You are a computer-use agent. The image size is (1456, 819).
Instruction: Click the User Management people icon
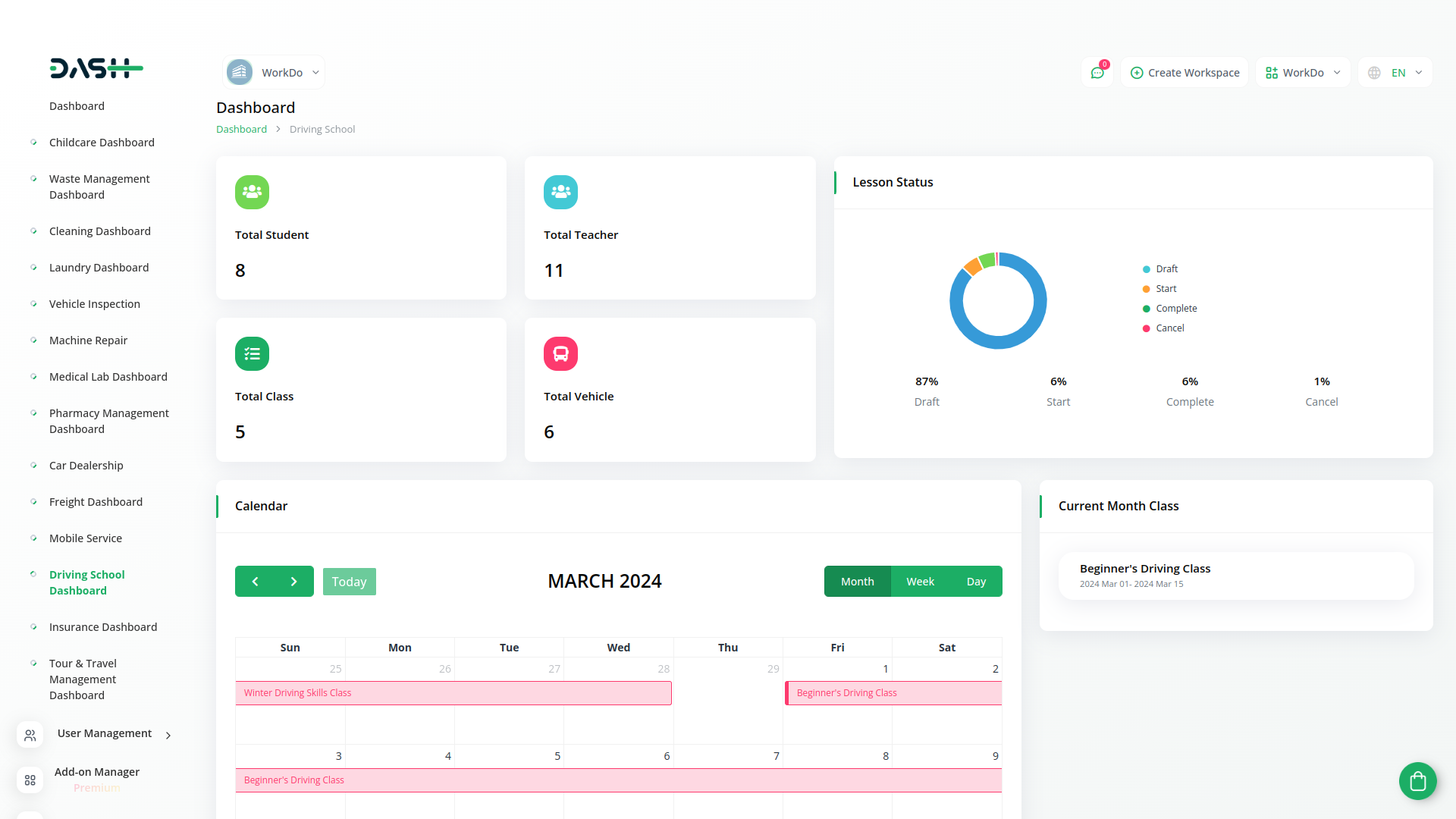pos(30,735)
